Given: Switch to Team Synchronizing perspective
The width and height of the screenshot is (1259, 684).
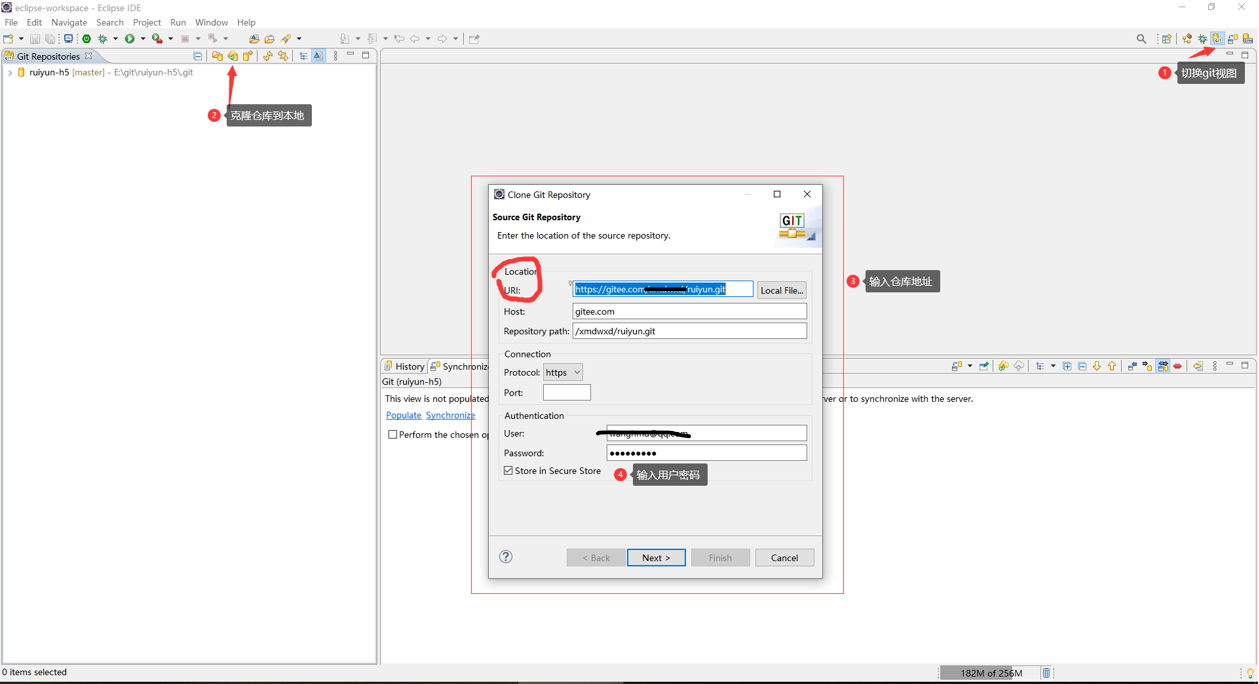Looking at the screenshot, I should 1232,38.
